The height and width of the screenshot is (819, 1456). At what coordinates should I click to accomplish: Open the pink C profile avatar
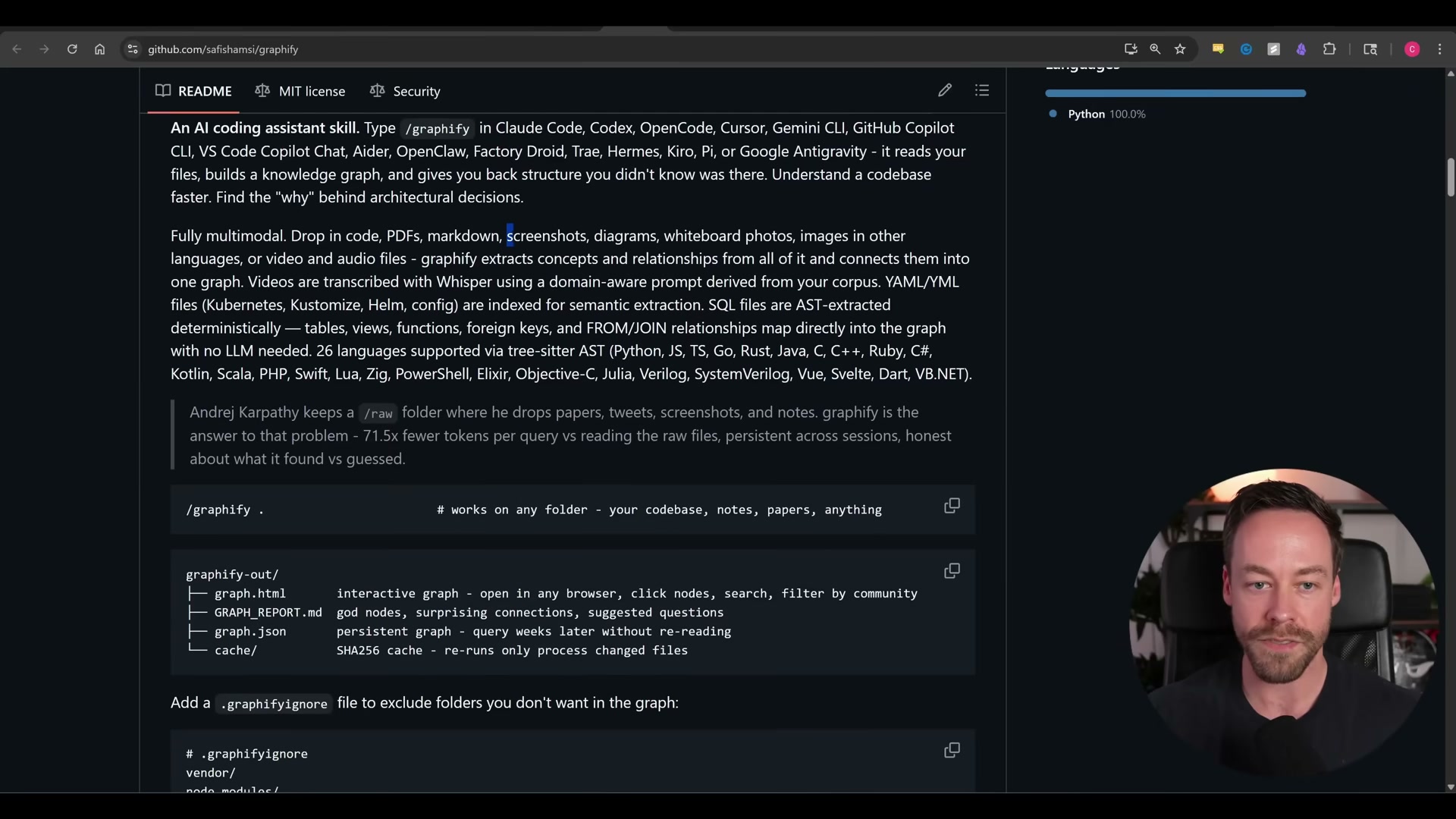(x=1412, y=49)
